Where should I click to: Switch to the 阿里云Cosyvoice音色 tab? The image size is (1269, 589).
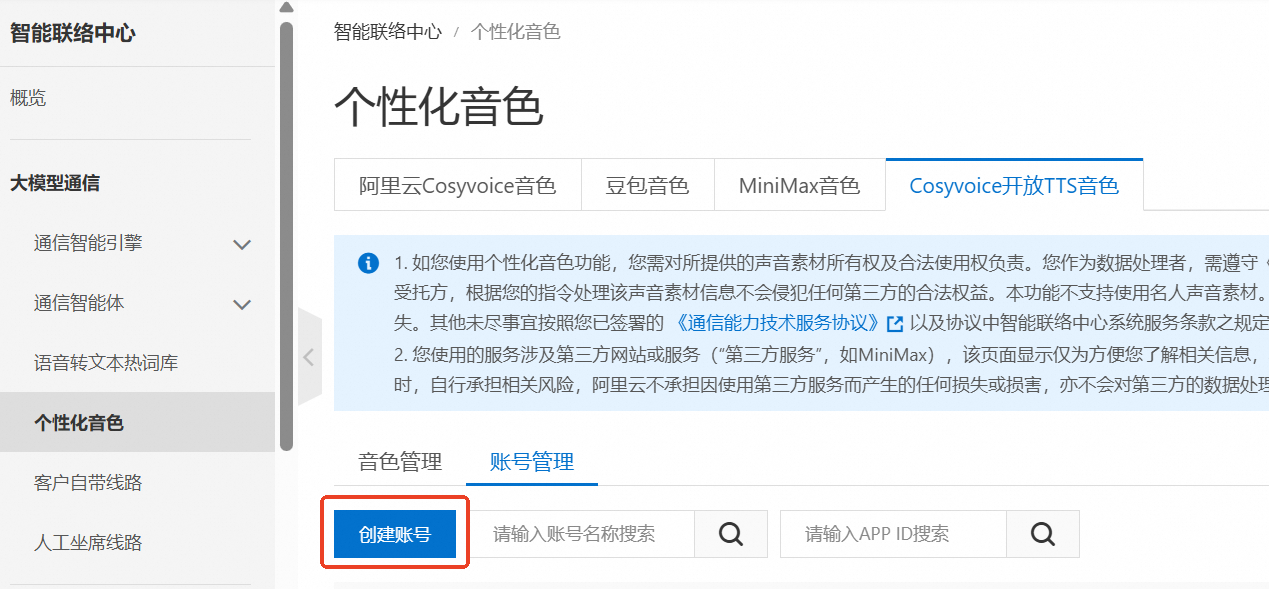458,185
